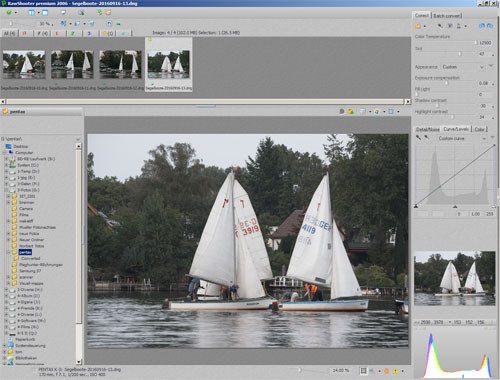Viewport: 500px width, 380px height.
Task: Click the green check icon in top toolbar
Action: tap(9, 12)
